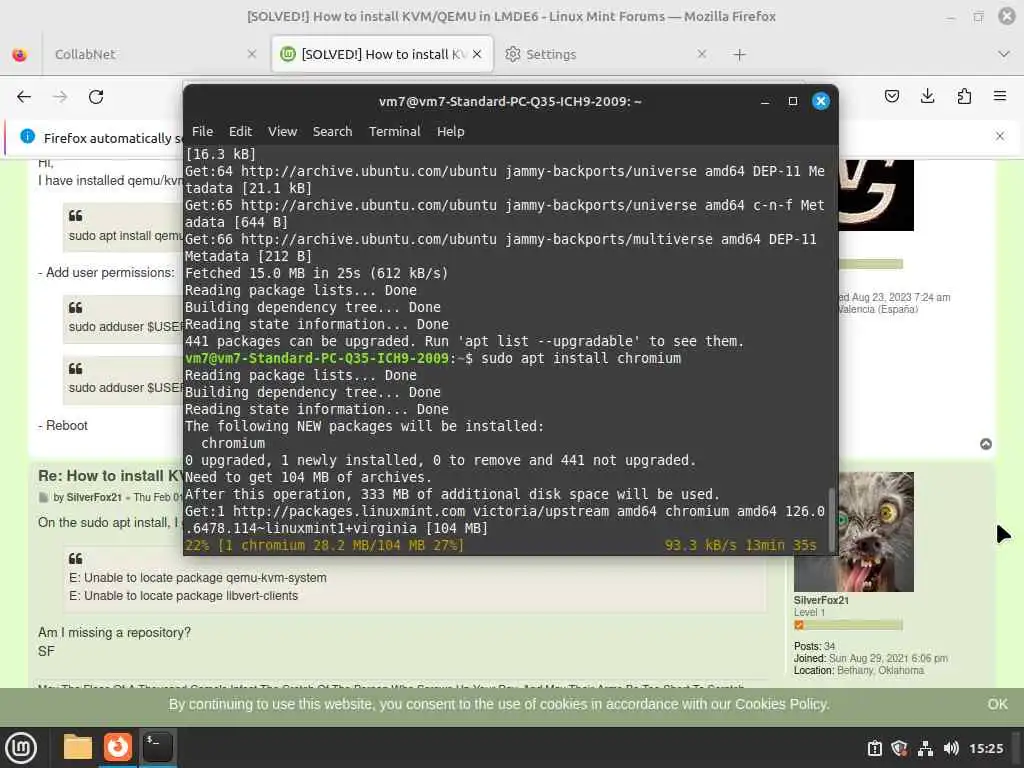Click the 'sudo apt install chromium' command text
This screenshot has width=1024, height=768.
coord(581,359)
